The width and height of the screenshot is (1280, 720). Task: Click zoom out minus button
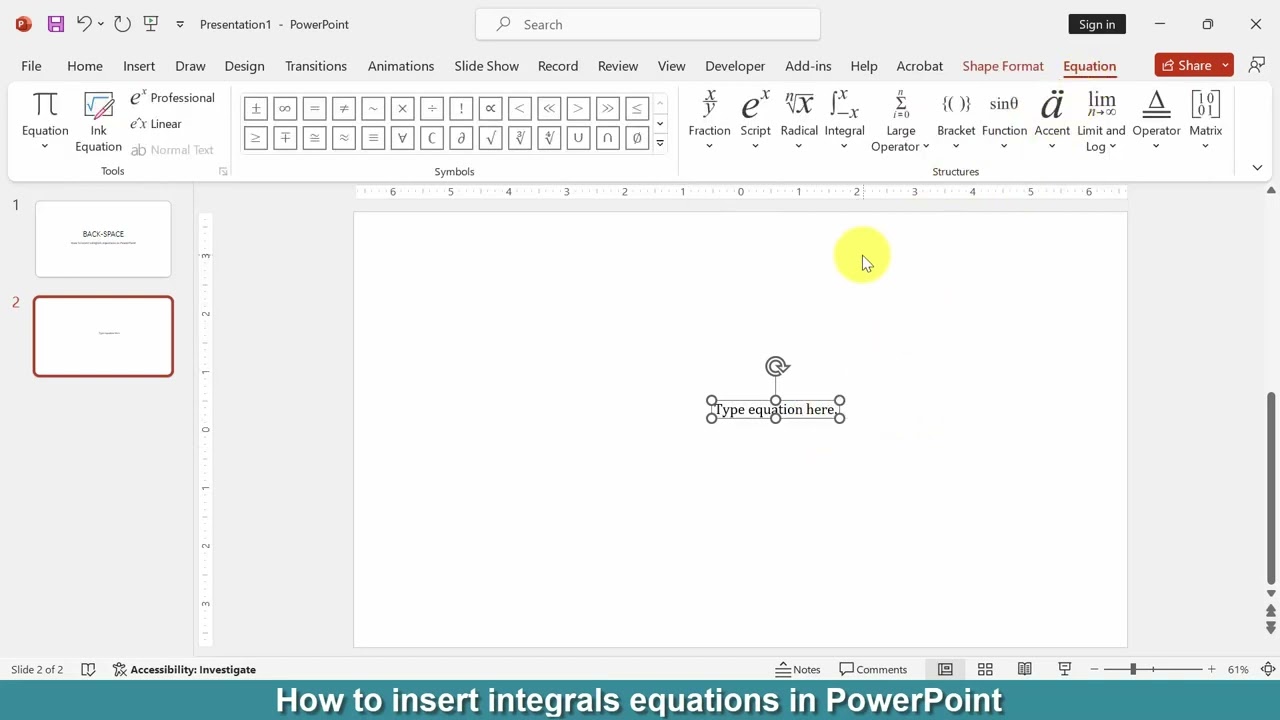point(1094,669)
